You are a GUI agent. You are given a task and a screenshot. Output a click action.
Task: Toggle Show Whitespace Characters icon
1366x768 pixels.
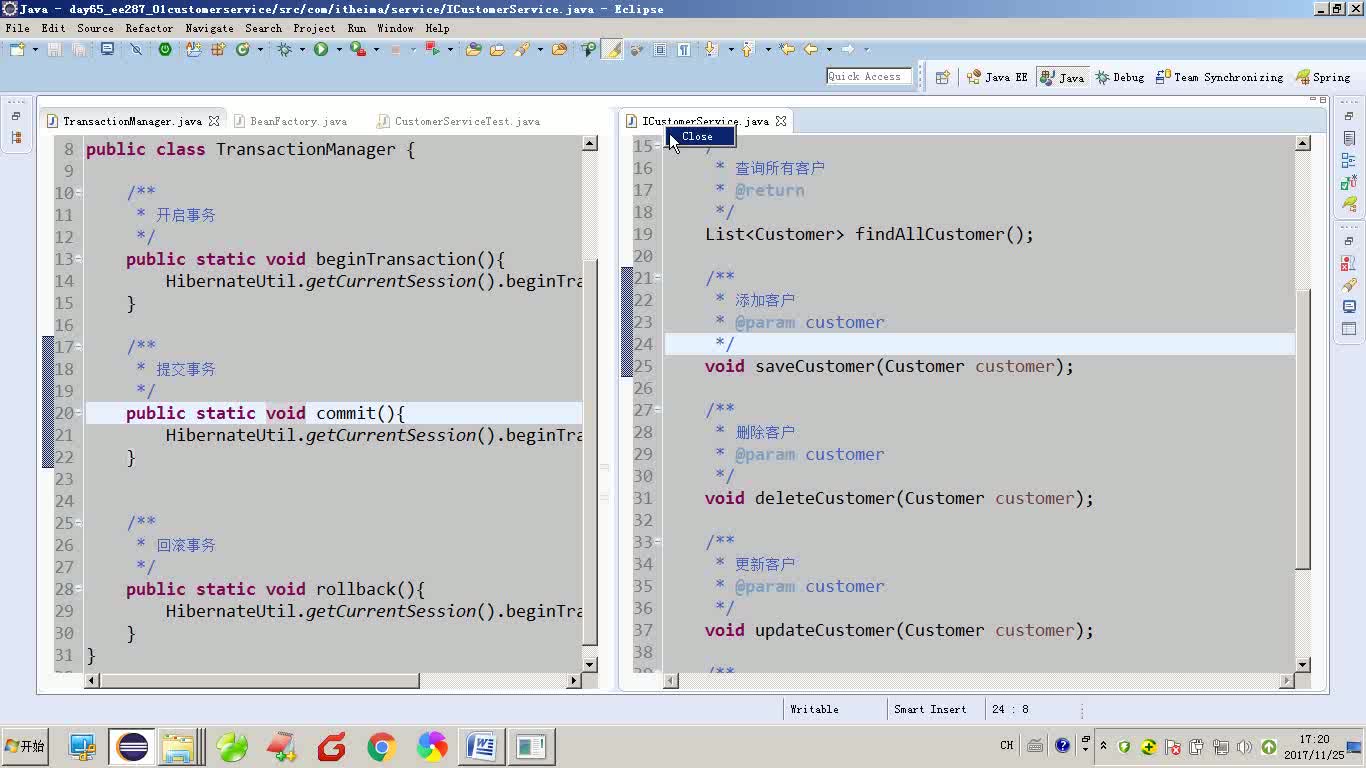(684, 49)
